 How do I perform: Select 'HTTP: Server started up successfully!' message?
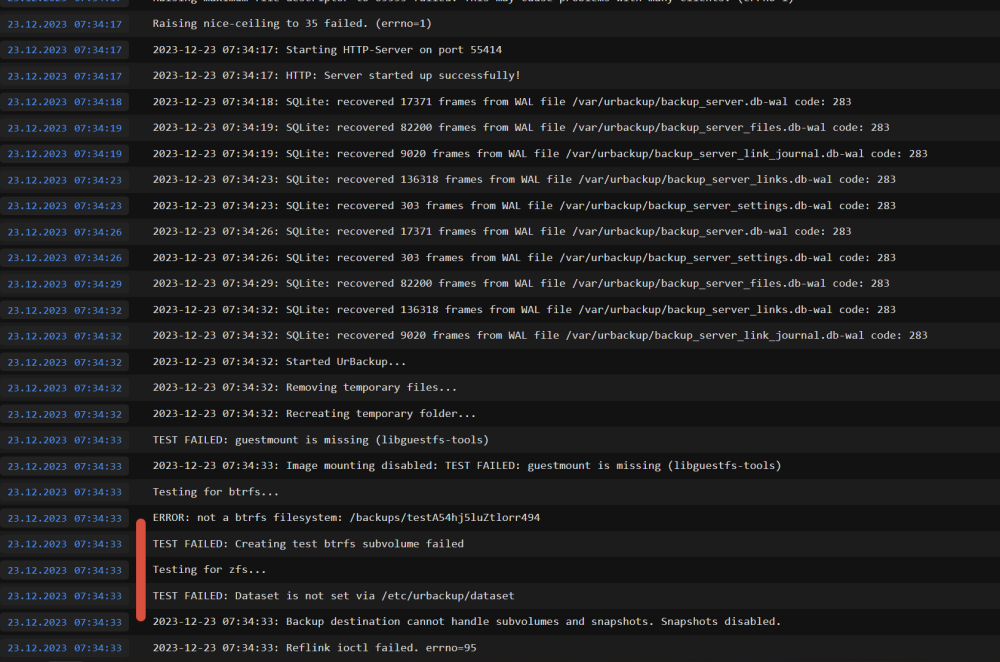click(x=336, y=75)
